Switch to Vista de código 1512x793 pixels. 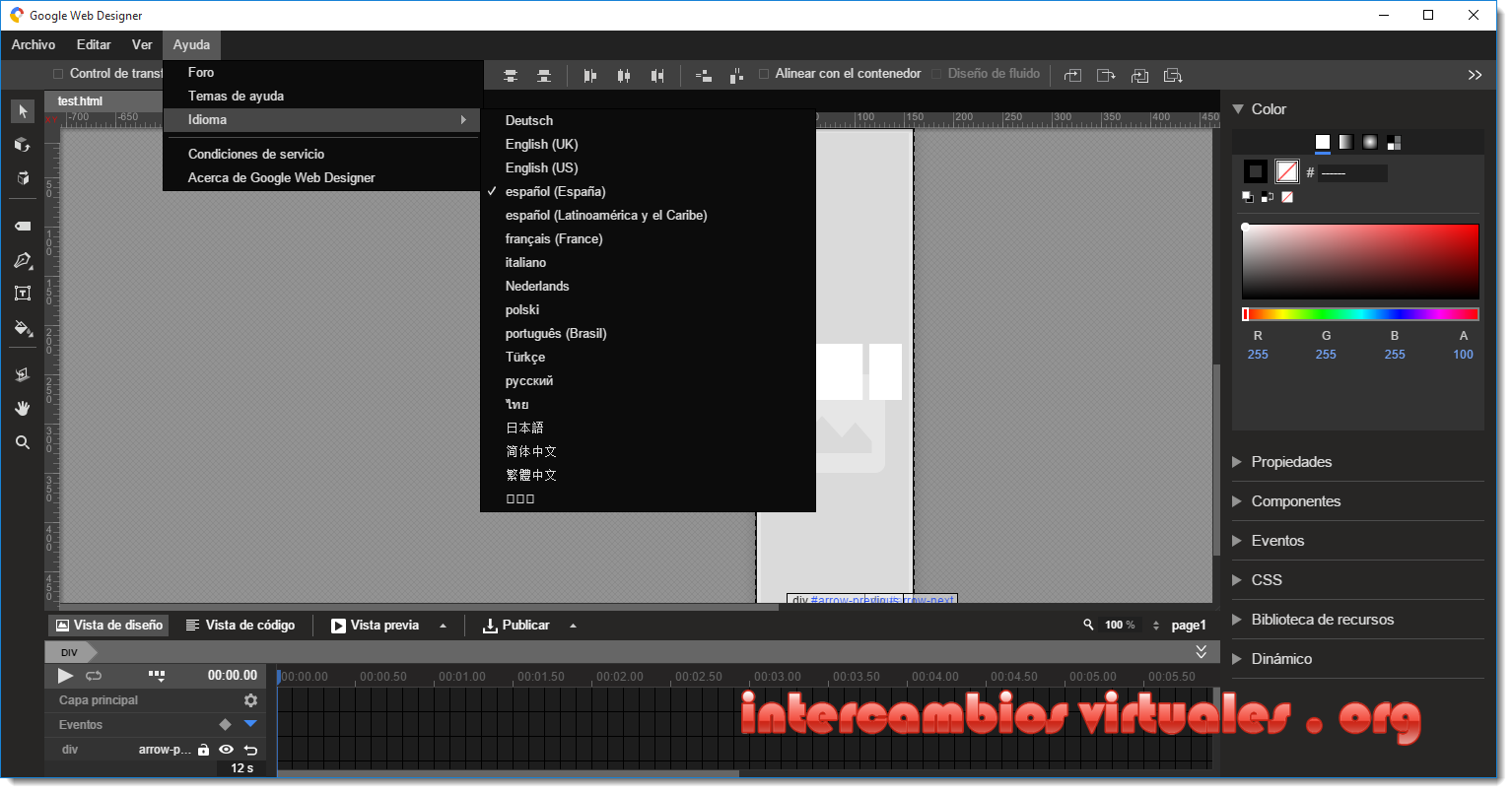tap(241, 626)
